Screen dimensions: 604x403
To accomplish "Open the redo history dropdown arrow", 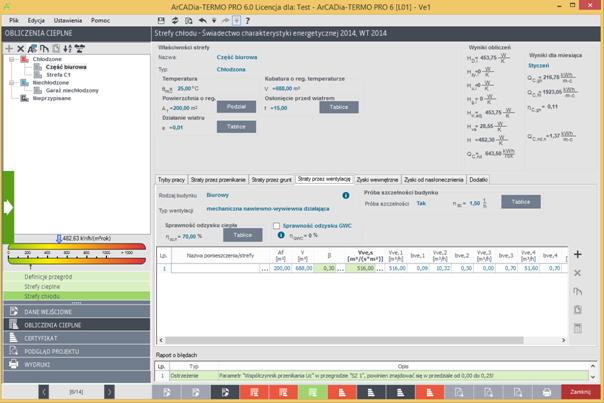I will 237,20.
